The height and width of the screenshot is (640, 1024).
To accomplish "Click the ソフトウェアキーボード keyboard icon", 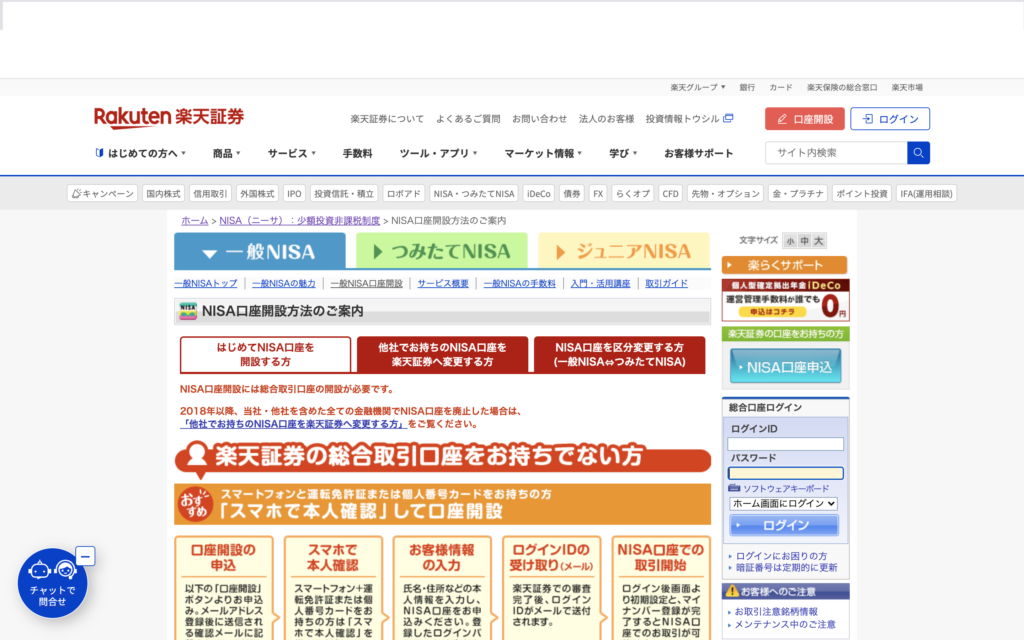I will (x=734, y=488).
